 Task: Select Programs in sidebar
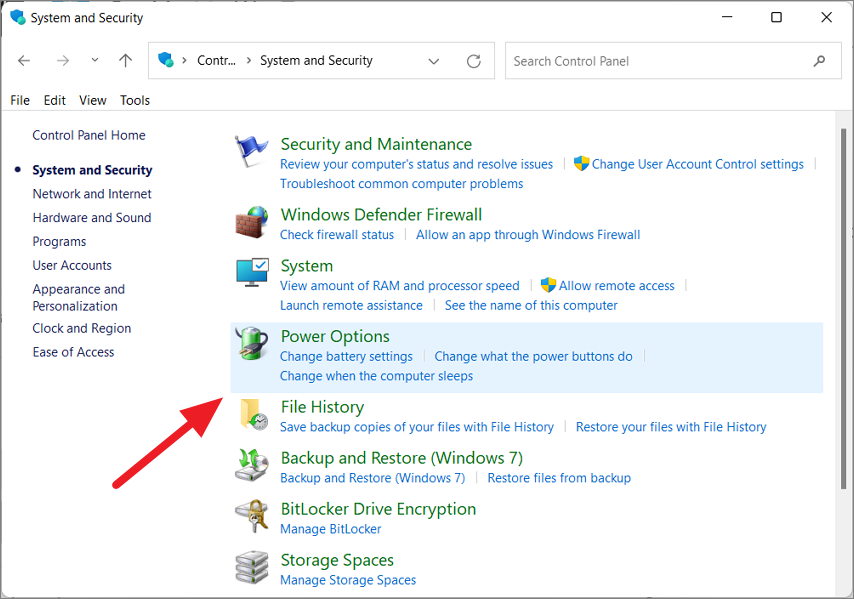click(59, 241)
